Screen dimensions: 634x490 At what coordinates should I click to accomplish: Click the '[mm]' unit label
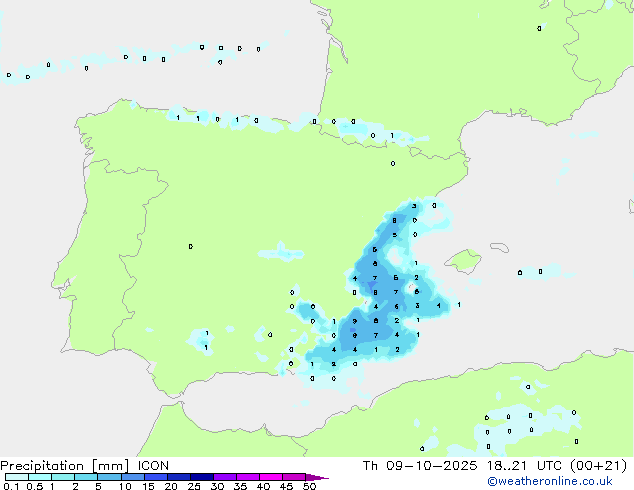[x=110, y=466]
